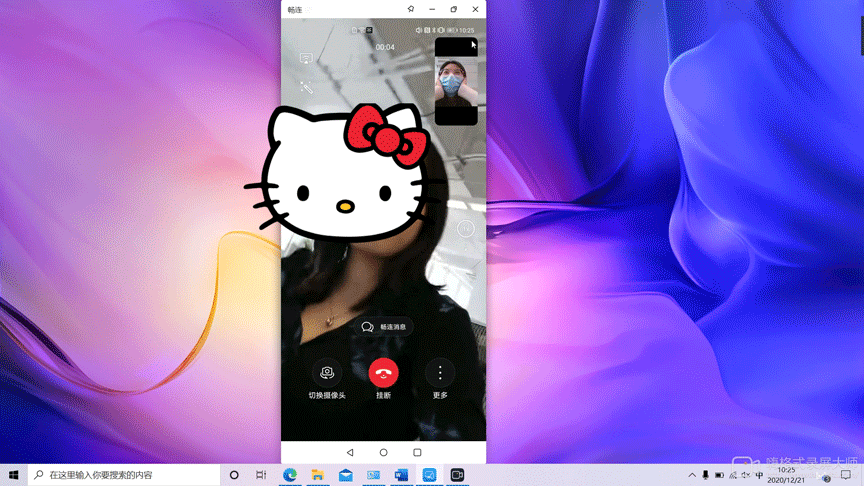Click the microphone tray icon

click(x=705, y=474)
